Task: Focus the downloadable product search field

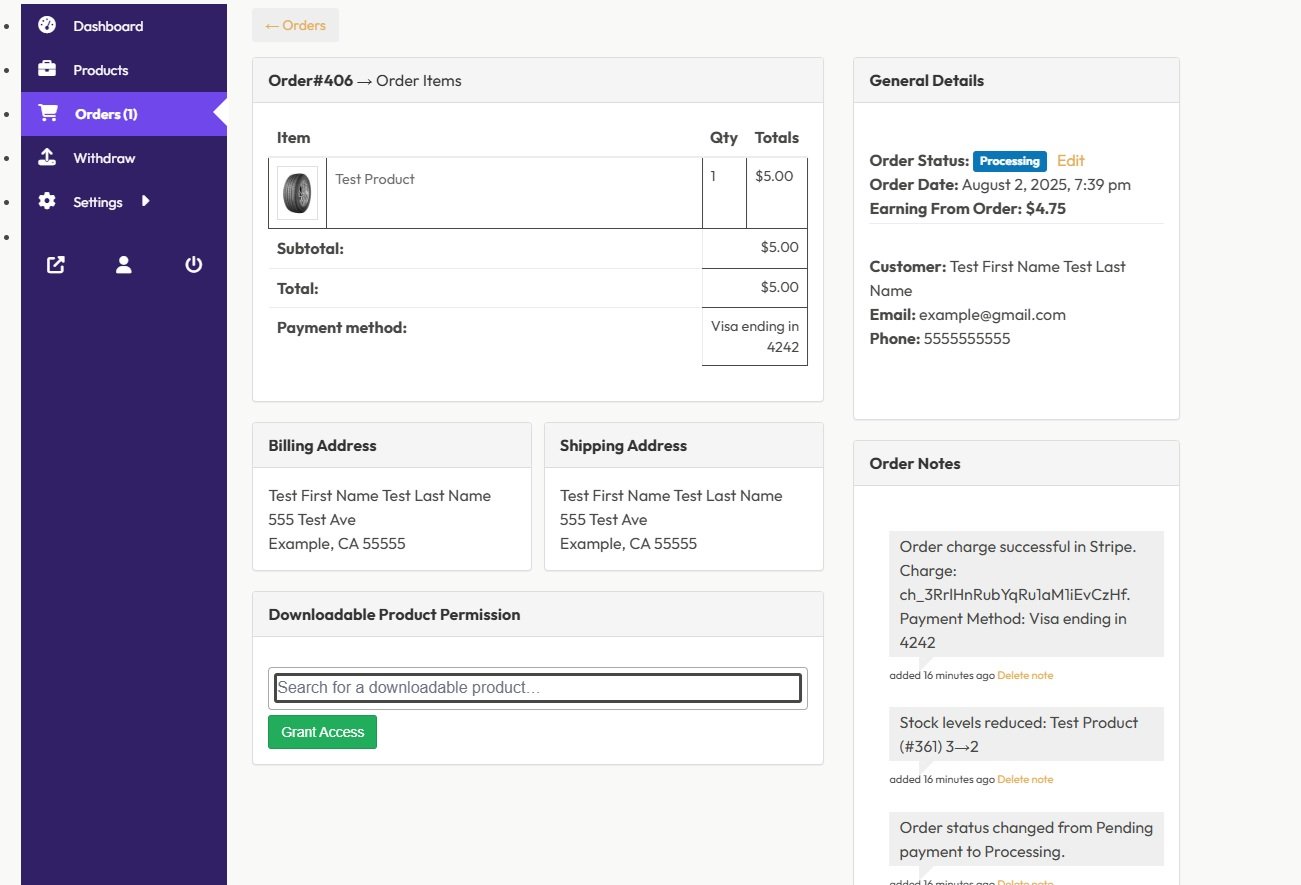Action: [x=538, y=688]
